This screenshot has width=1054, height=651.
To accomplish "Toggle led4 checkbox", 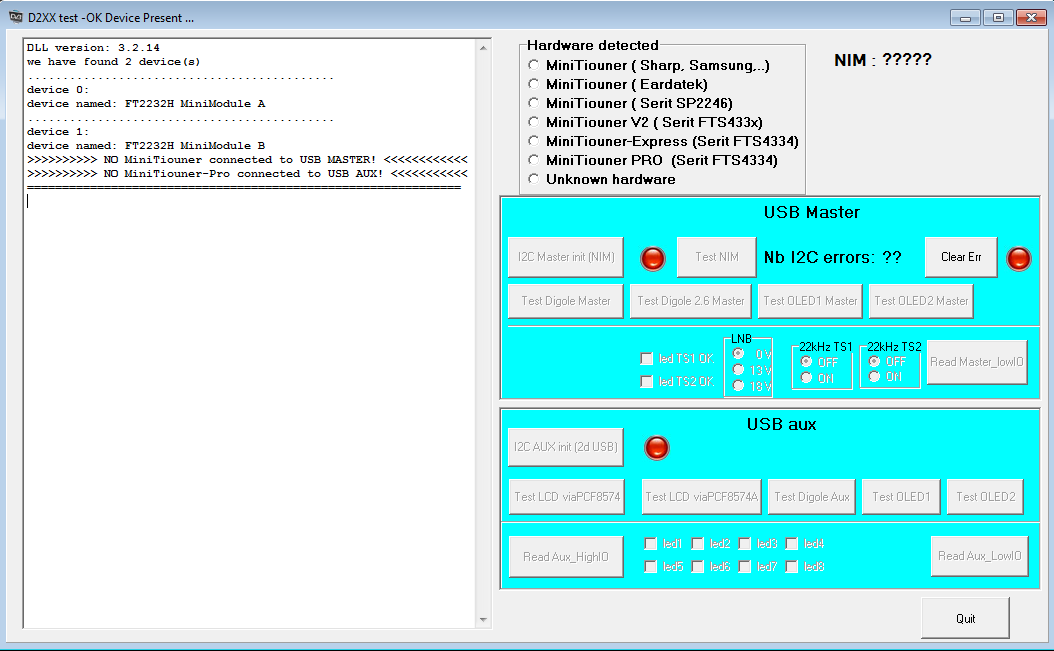I will tap(792, 543).
